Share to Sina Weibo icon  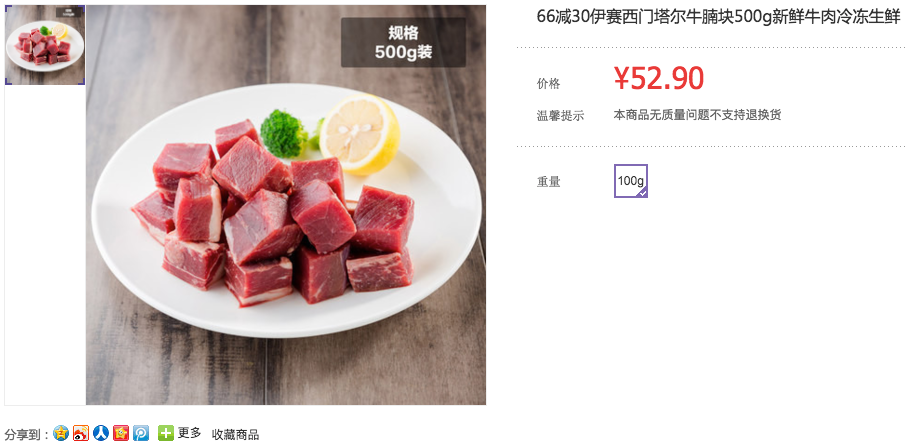click(81, 433)
